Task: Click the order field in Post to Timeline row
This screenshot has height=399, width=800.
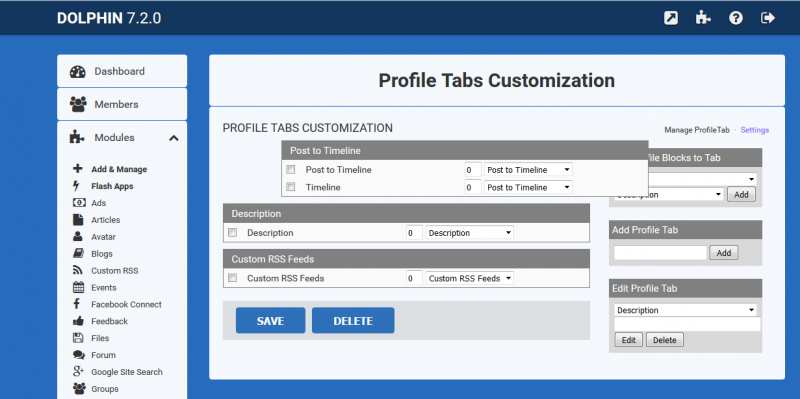Action: 473,170
